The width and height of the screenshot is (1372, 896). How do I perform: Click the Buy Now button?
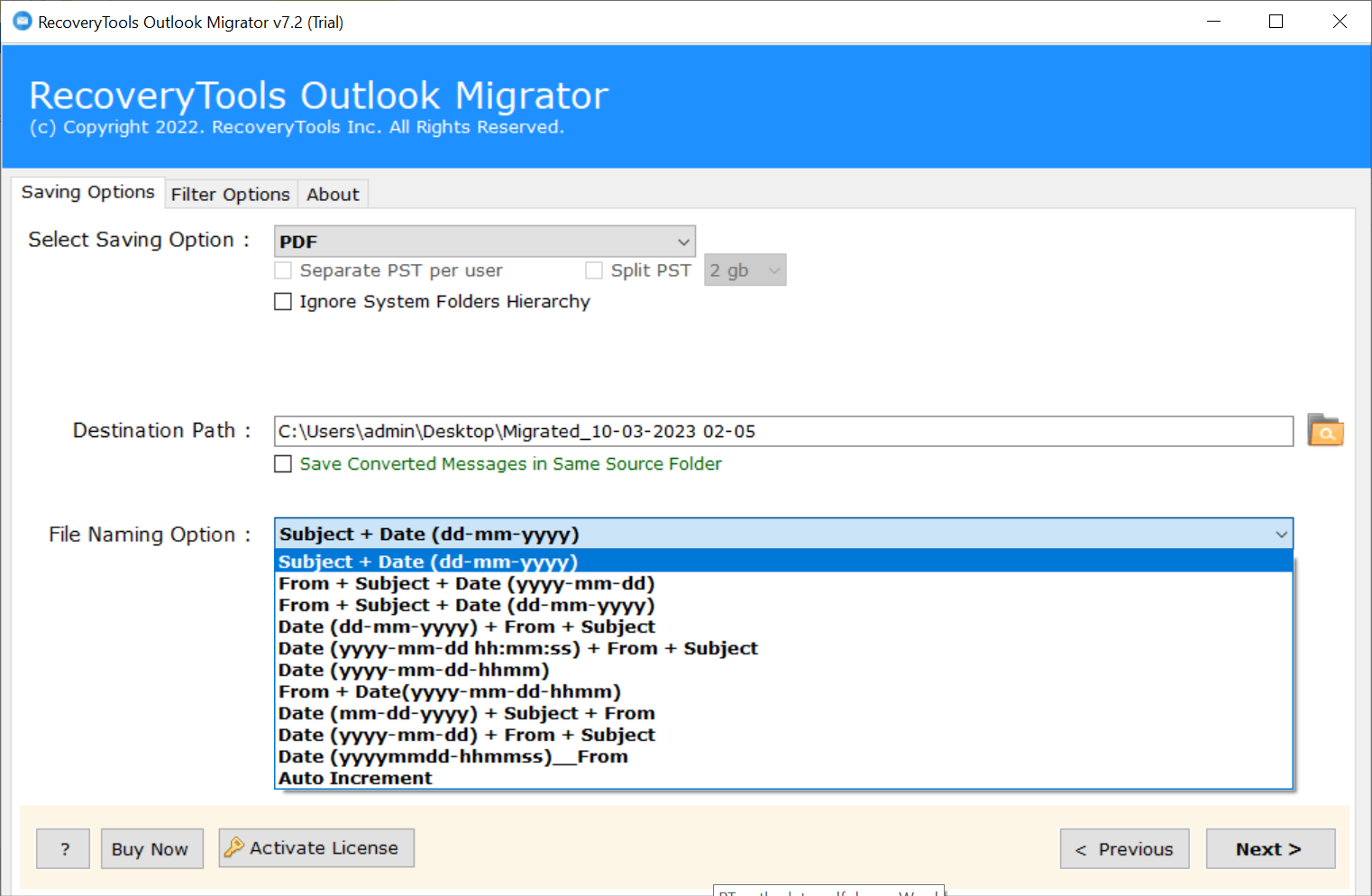point(152,848)
